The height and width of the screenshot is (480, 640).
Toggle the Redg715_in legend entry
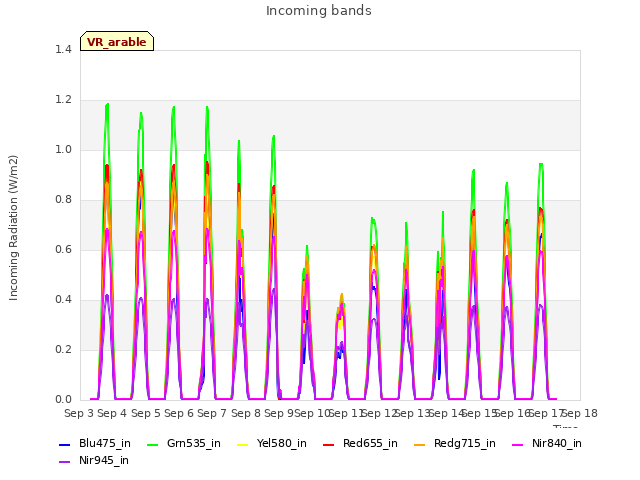455,443
